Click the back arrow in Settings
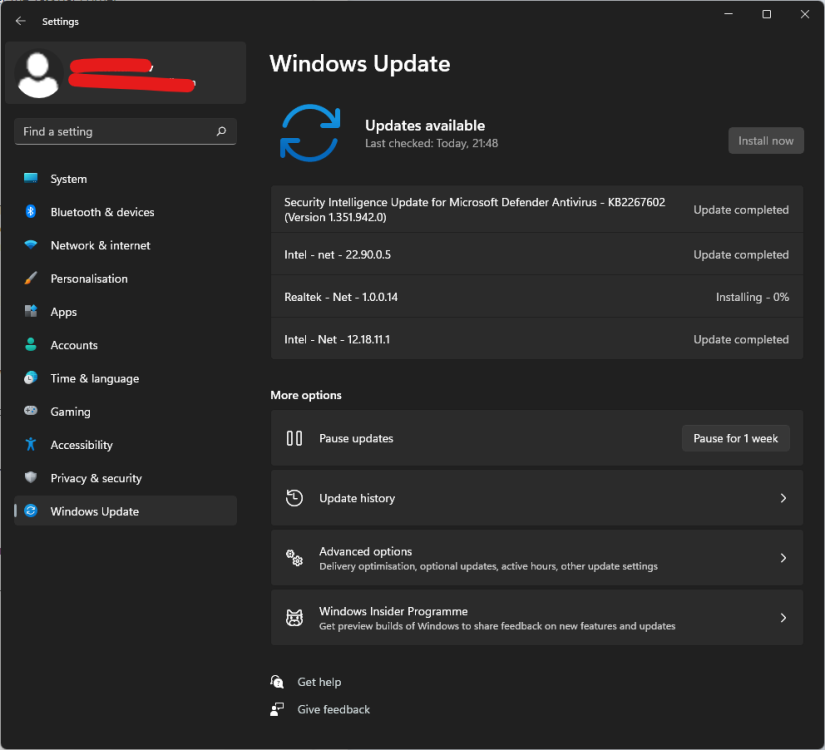Viewport: 825px width, 750px height. [21, 21]
